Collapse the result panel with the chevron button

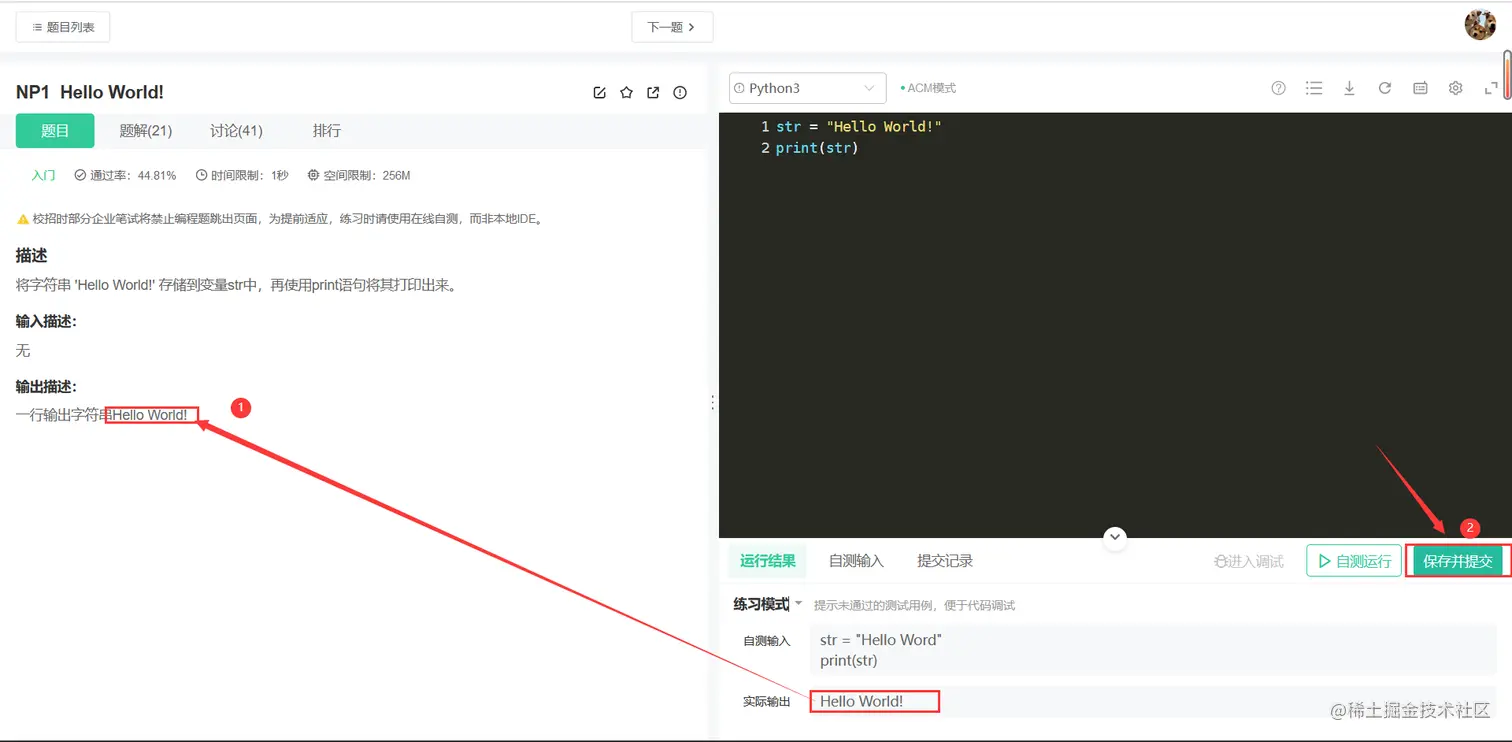tap(1115, 538)
